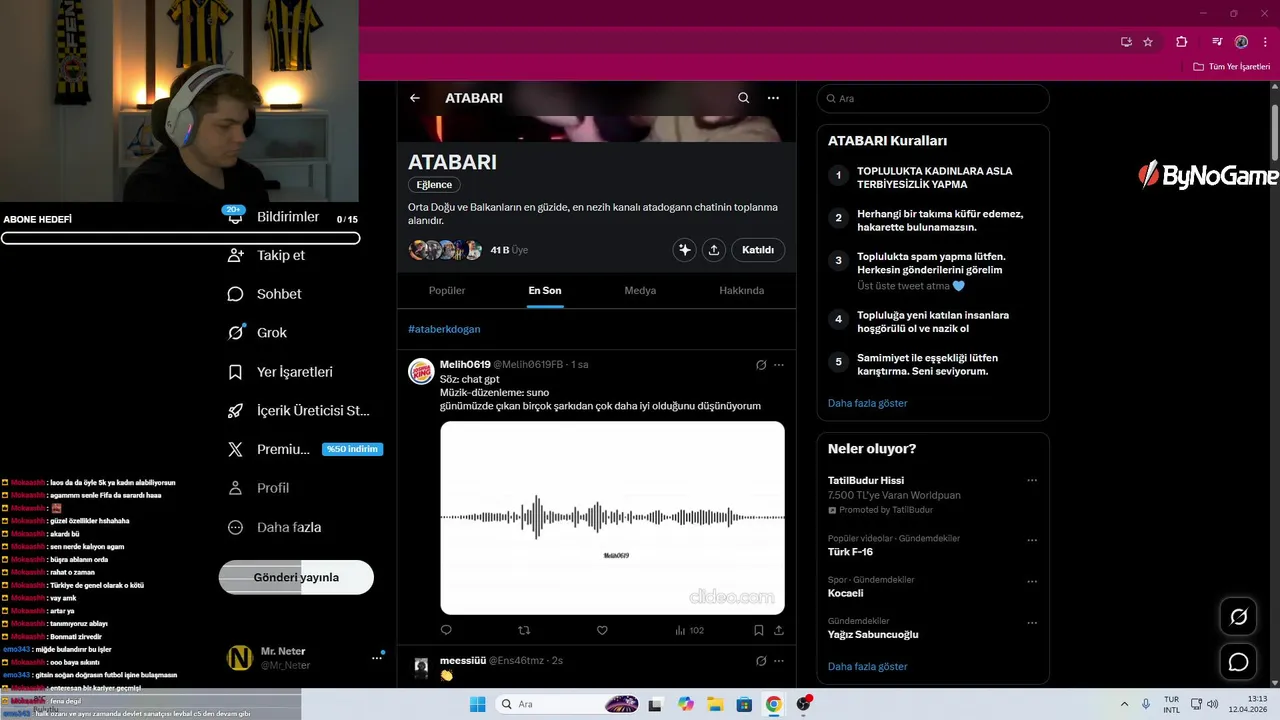Share the ATABARI community
This screenshot has width=1280, height=720.
pos(714,250)
